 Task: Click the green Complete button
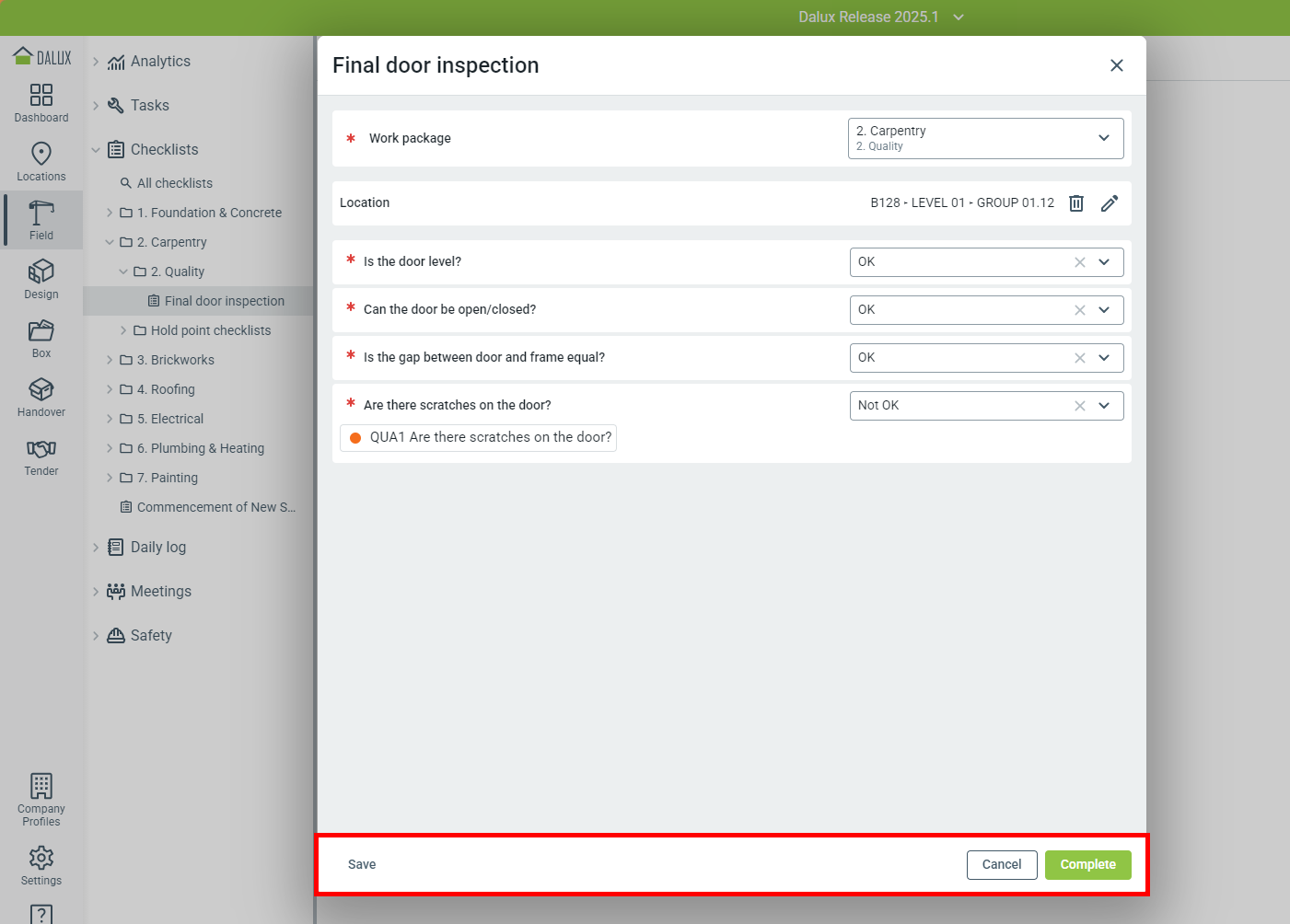[x=1087, y=865]
